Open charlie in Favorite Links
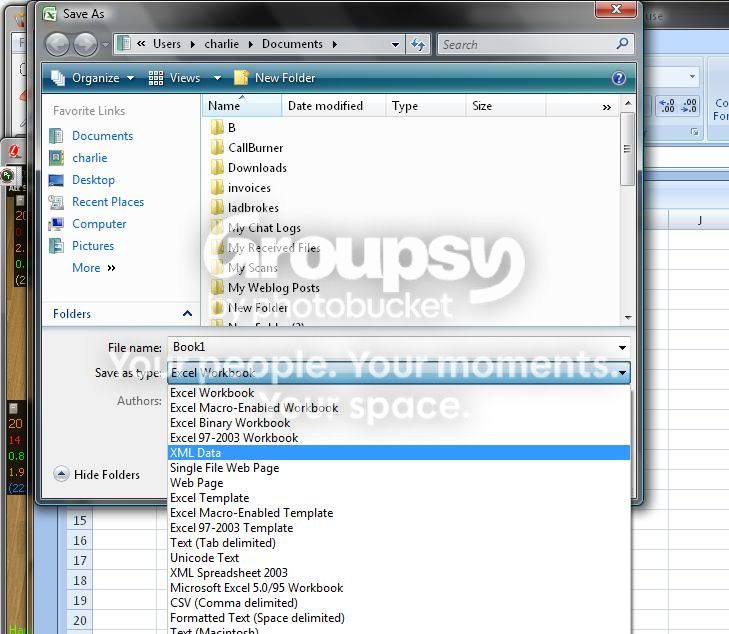Image resolution: width=729 pixels, height=634 pixels. click(90, 158)
